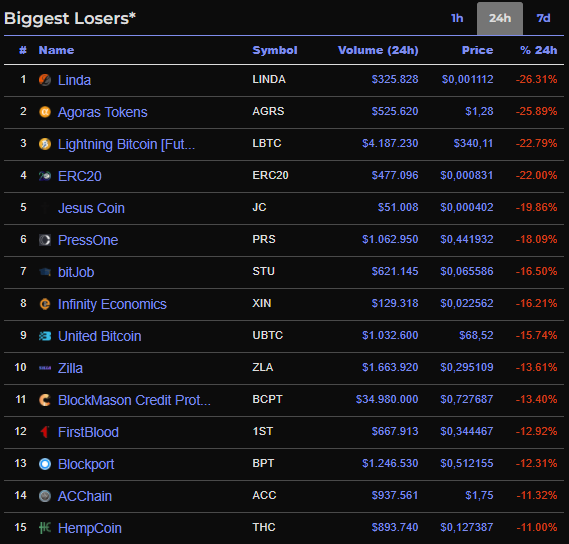Open the Agoras Tokens link
This screenshot has height=544, width=569.
pos(103,112)
